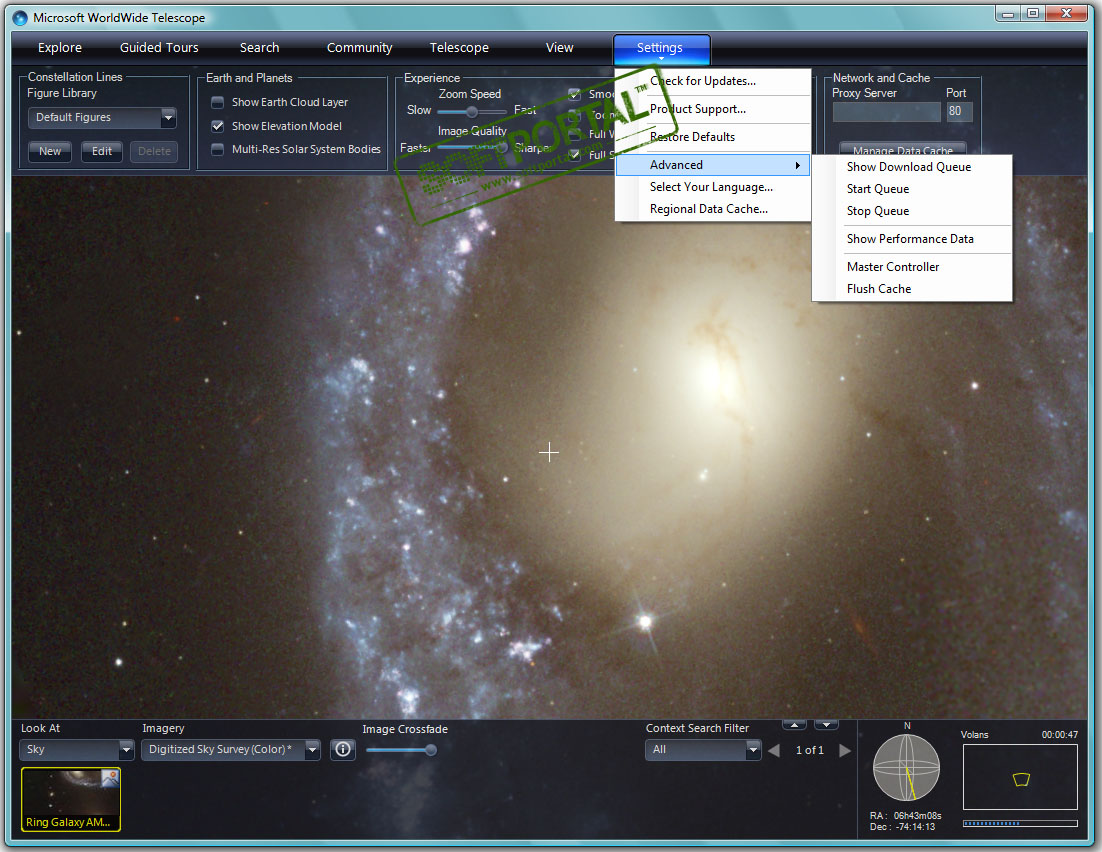Image resolution: width=1102 pixels, height=852 pixels.
Task: Click the Zoom Speed slider handle
Action: [472, 112]
